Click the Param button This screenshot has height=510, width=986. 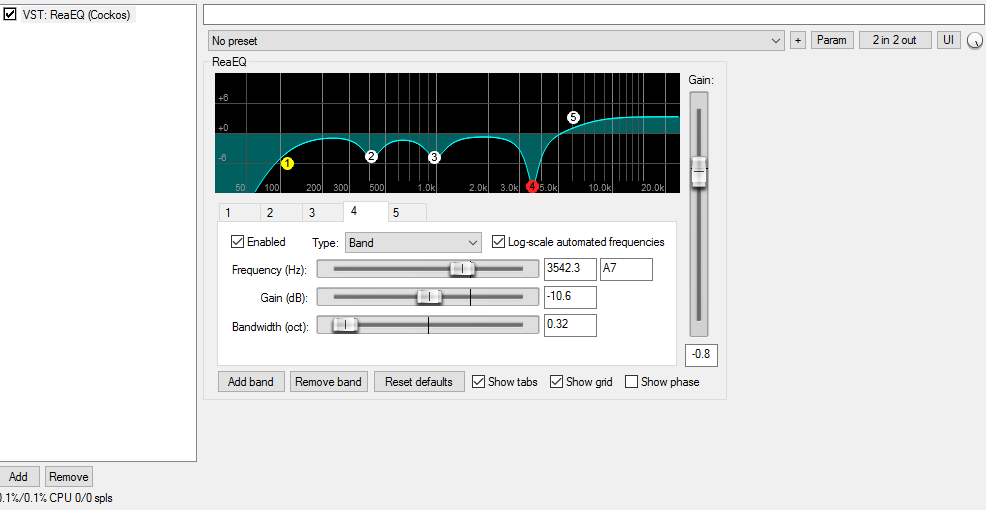pos(832,40)
